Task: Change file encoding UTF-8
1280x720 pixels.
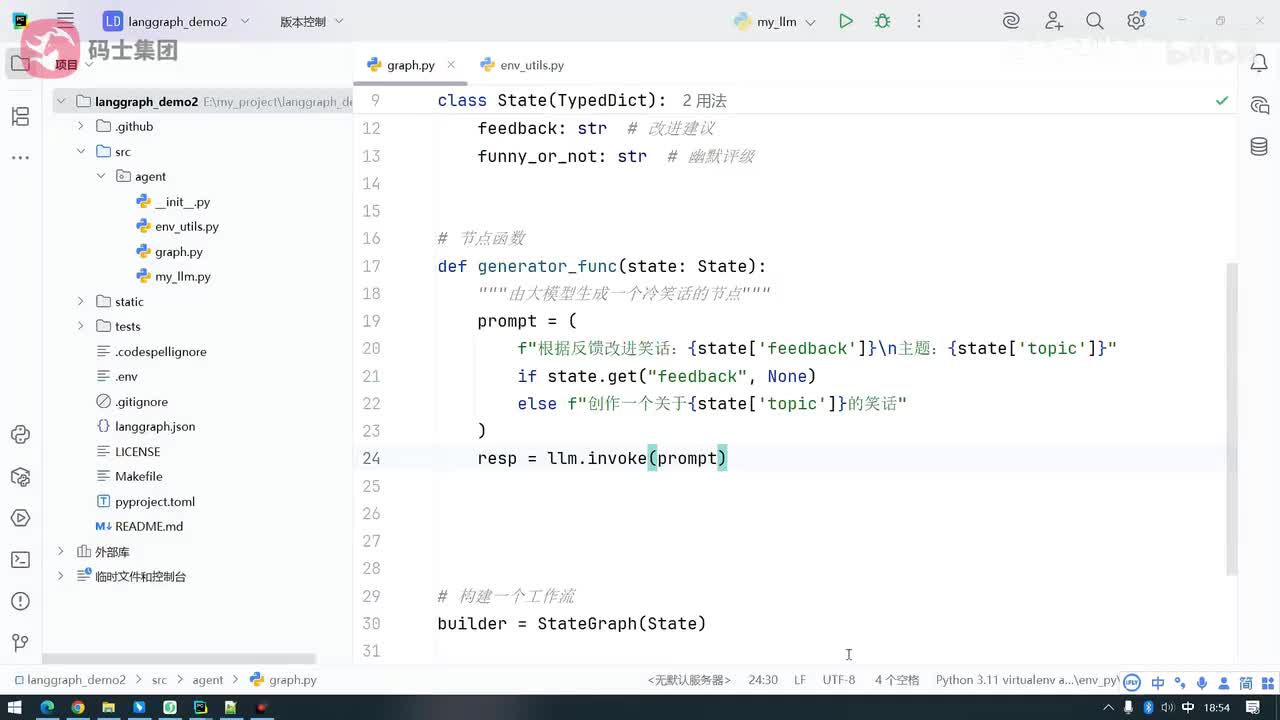Action: pyautogui.click(x=839, y=680)
